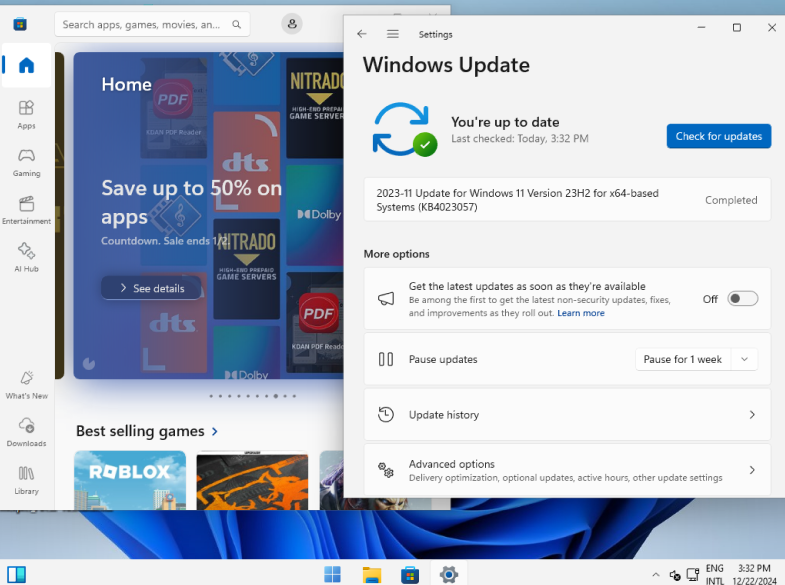Open Downloads in Store sidebar
The width and height of the screenshot is (785, 585).
point(26,432)
